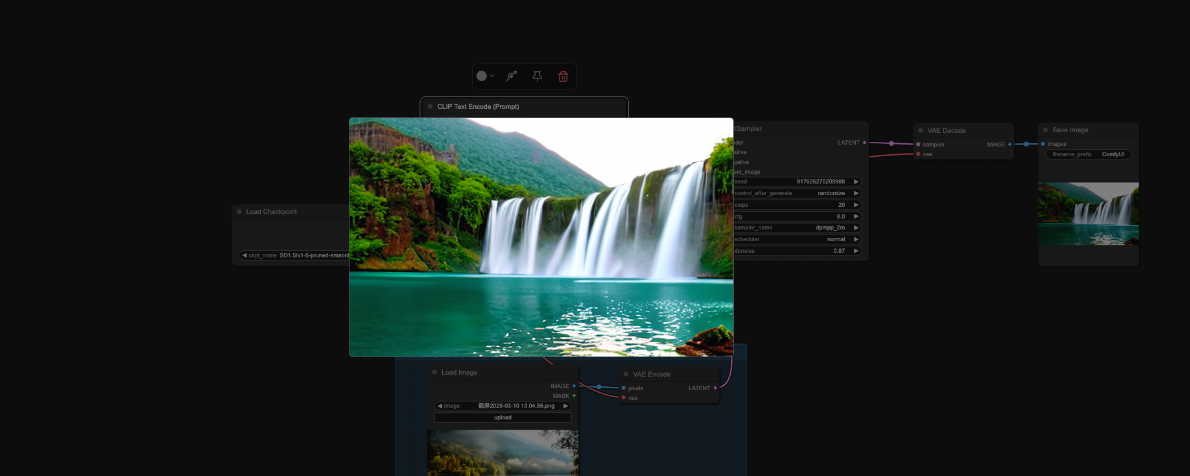Increment the seed value arrow

[856, 181]
